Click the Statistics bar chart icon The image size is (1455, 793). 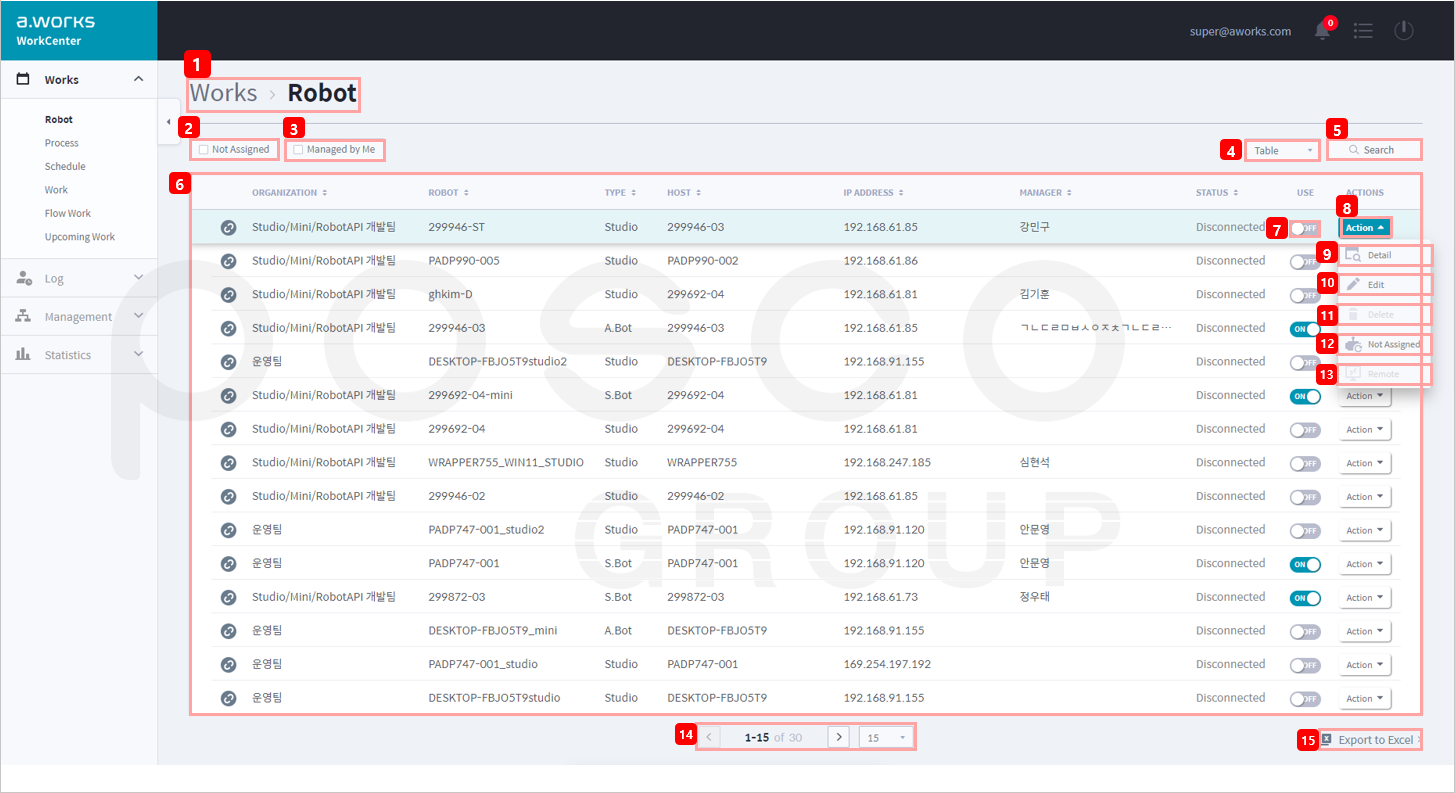point(23,354)
